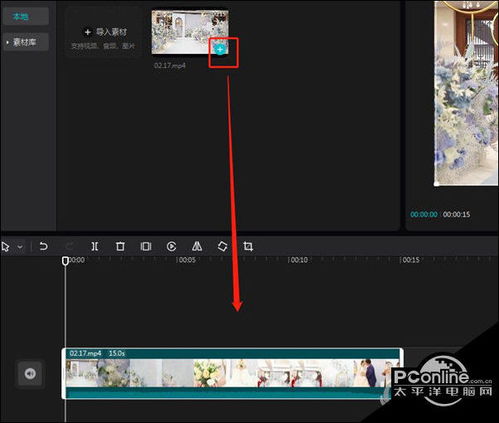
Task: Click the undo arrow icon
Action: coord(43,247)
